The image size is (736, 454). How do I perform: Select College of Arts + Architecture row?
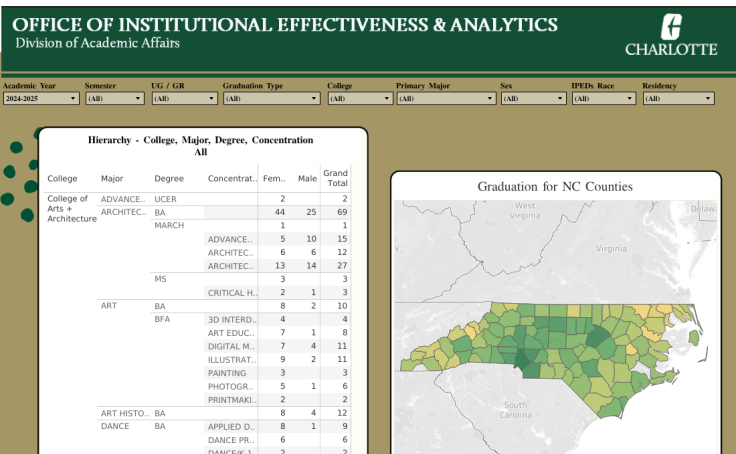[70, 208]
